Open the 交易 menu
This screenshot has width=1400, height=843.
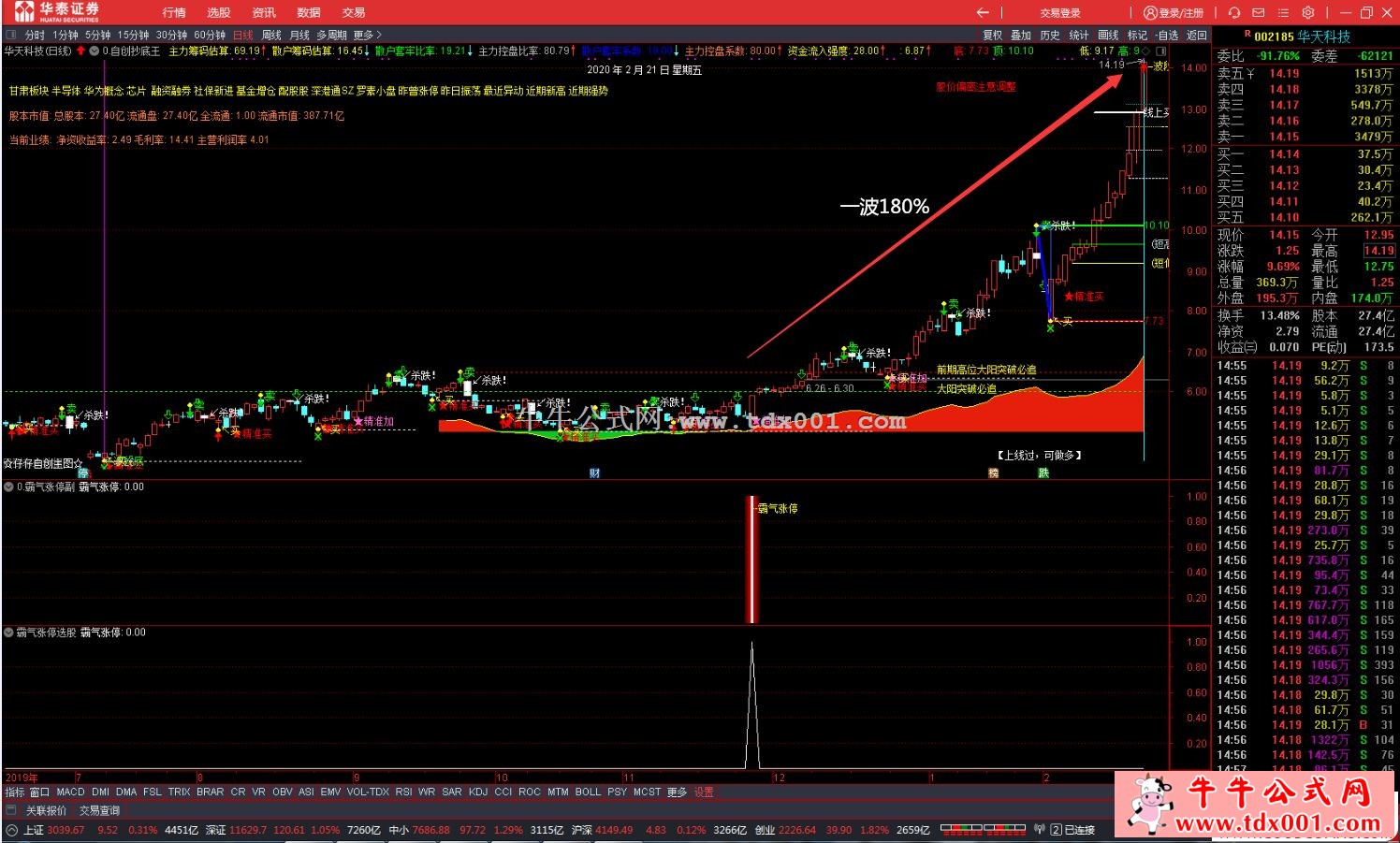tap(354, 12)
